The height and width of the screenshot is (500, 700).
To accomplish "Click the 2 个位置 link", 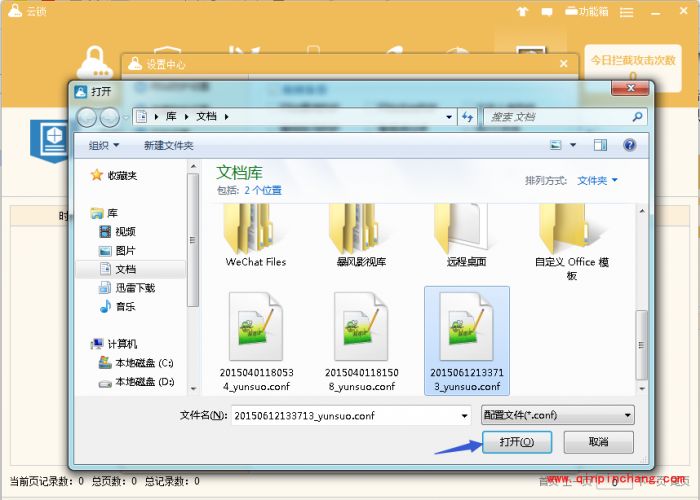I will 263,191.
